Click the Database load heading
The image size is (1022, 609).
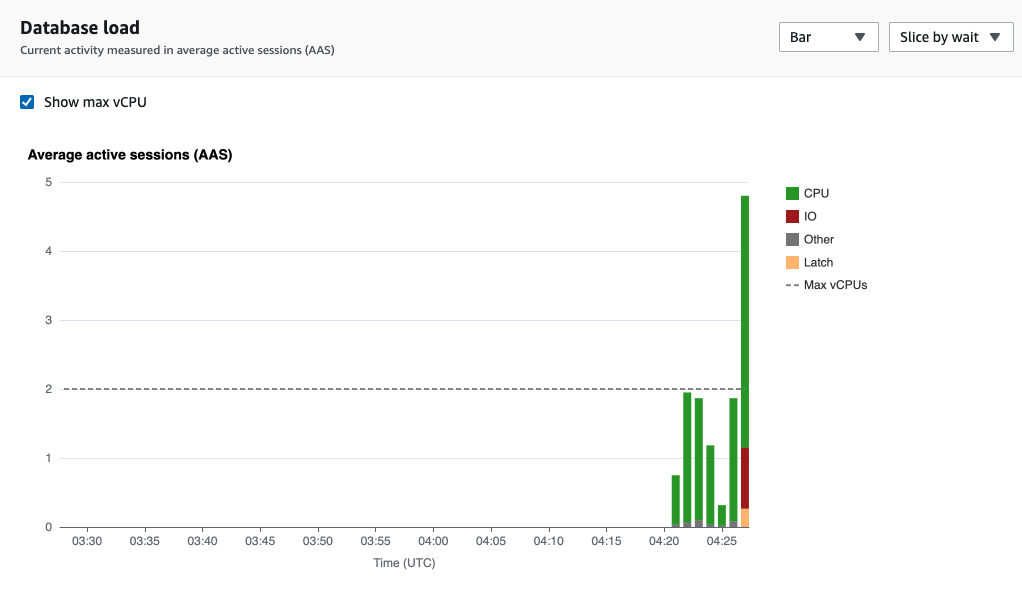coord(80,27)
